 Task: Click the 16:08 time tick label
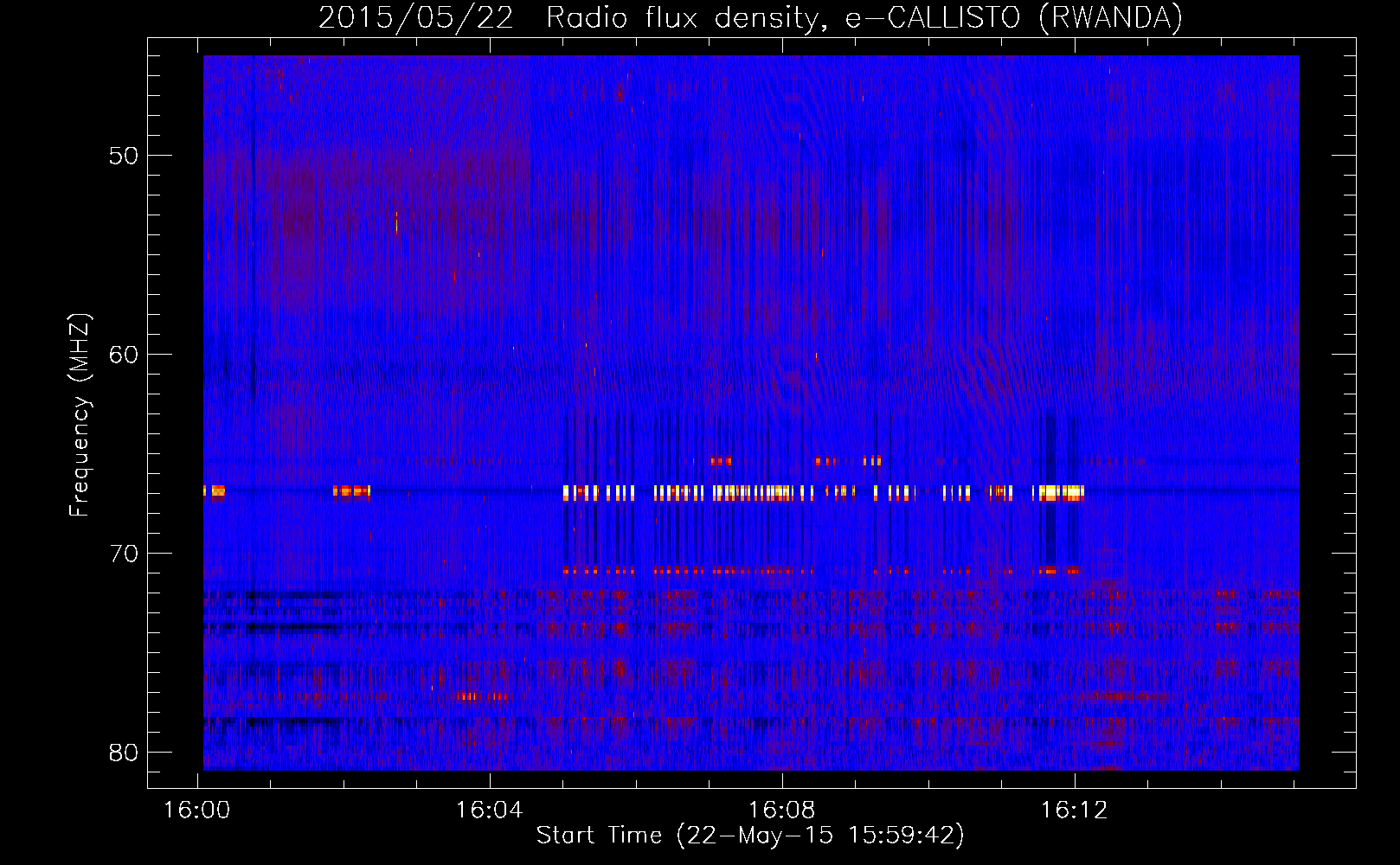pyautogui.click(x=782, y=810)
